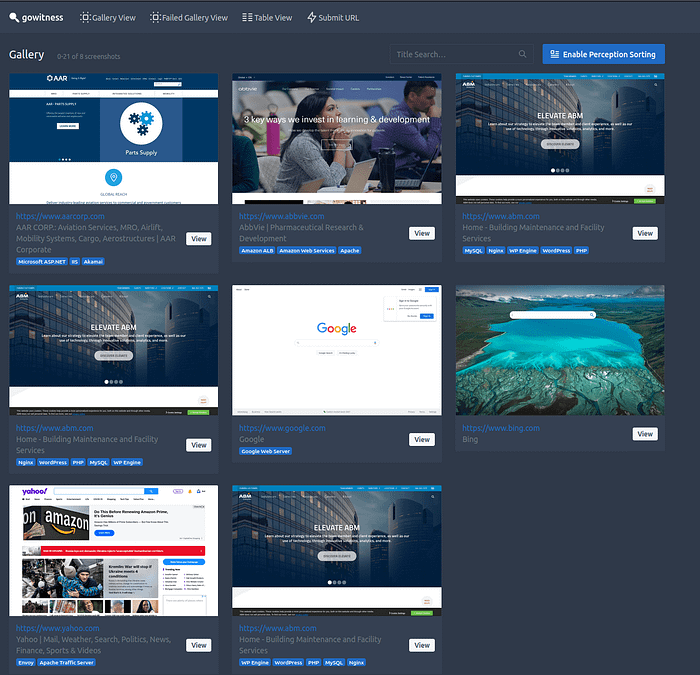View details for the Google entry
The height and width of the screenshot is (675, 700).
(422, 439)
